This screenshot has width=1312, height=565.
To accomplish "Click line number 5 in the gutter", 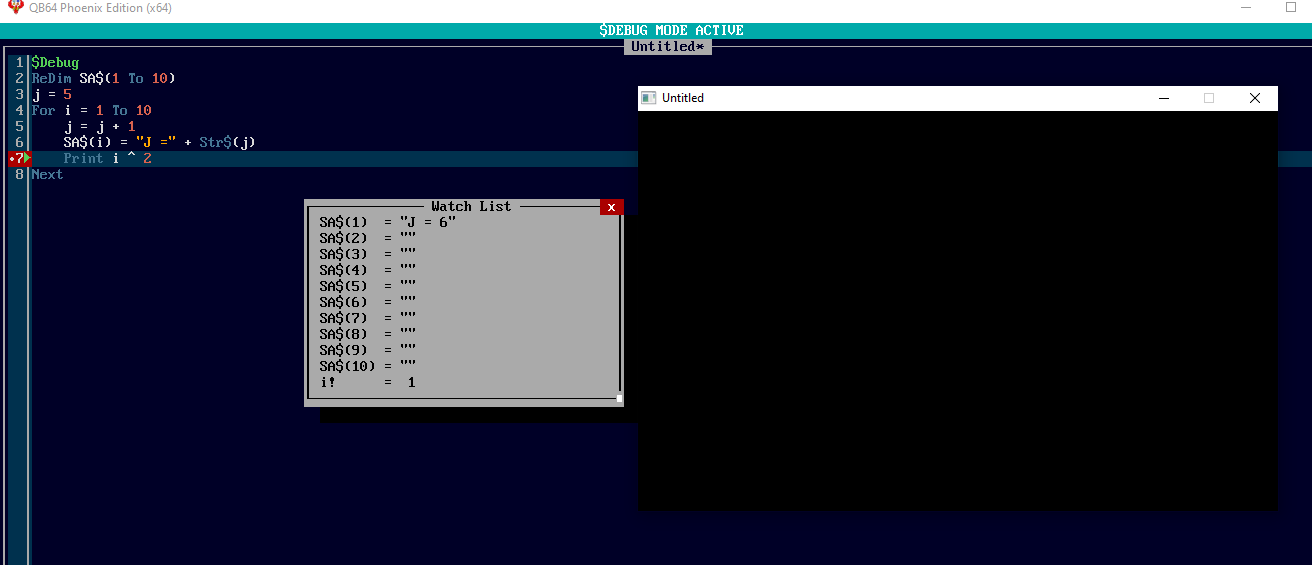I will click(x=19, y=127).
